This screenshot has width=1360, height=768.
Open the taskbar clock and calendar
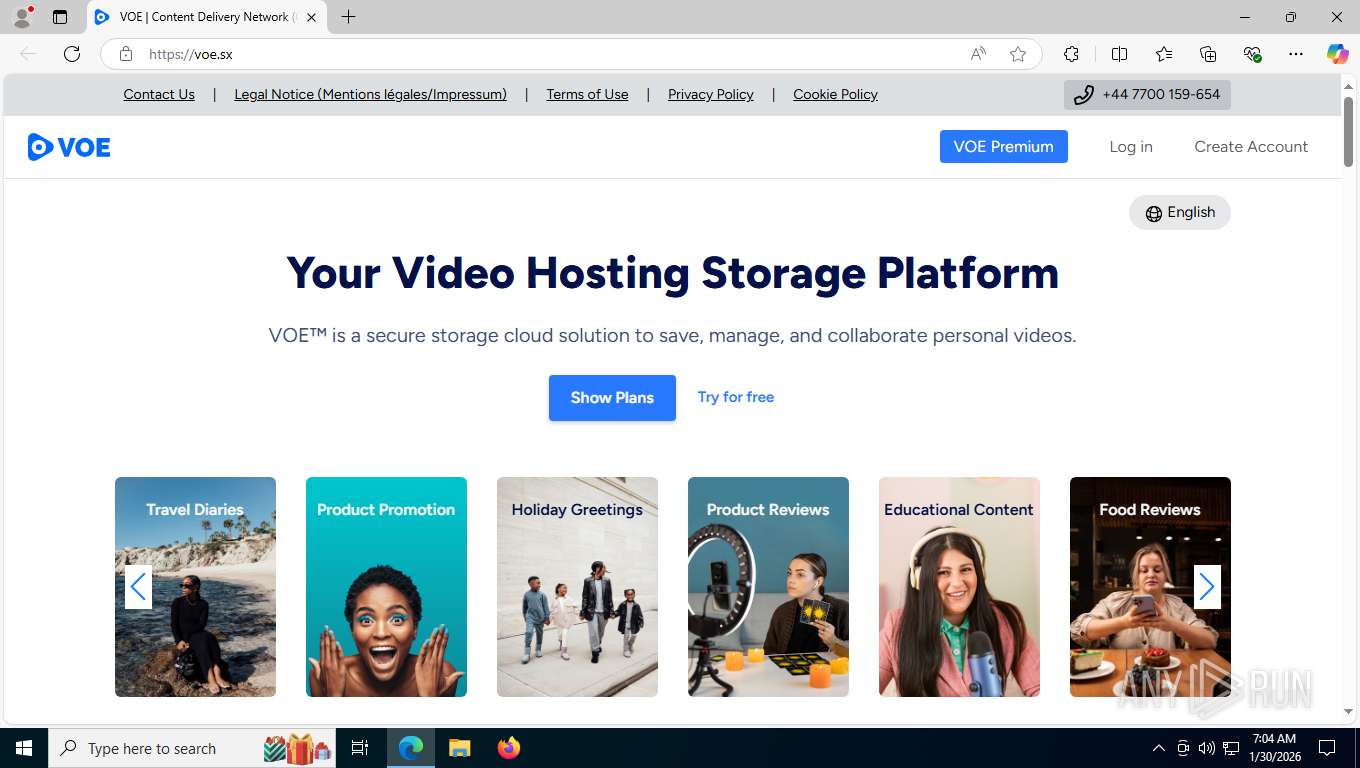point(1274,748)
